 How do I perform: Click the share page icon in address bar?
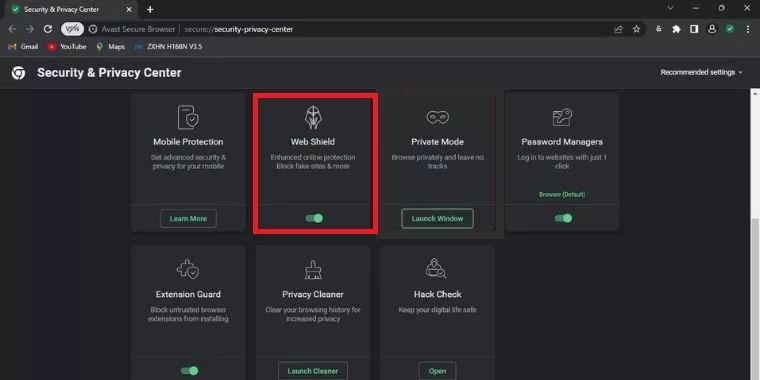tap(618, 29)
